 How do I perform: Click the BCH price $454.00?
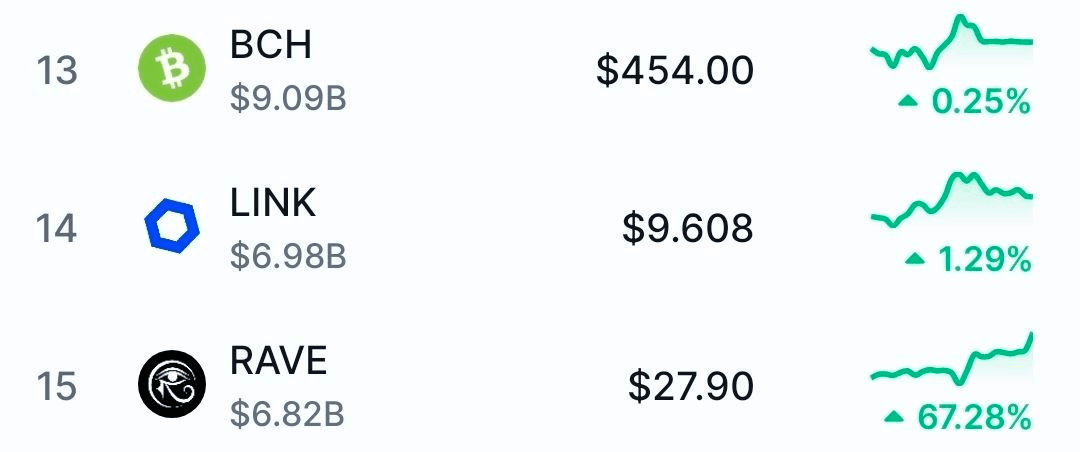click(675, 71)
